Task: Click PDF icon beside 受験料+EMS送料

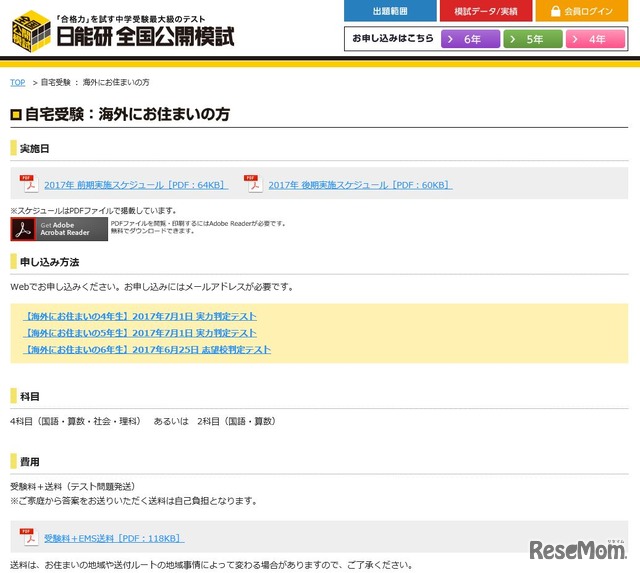Action: point(29,537)
